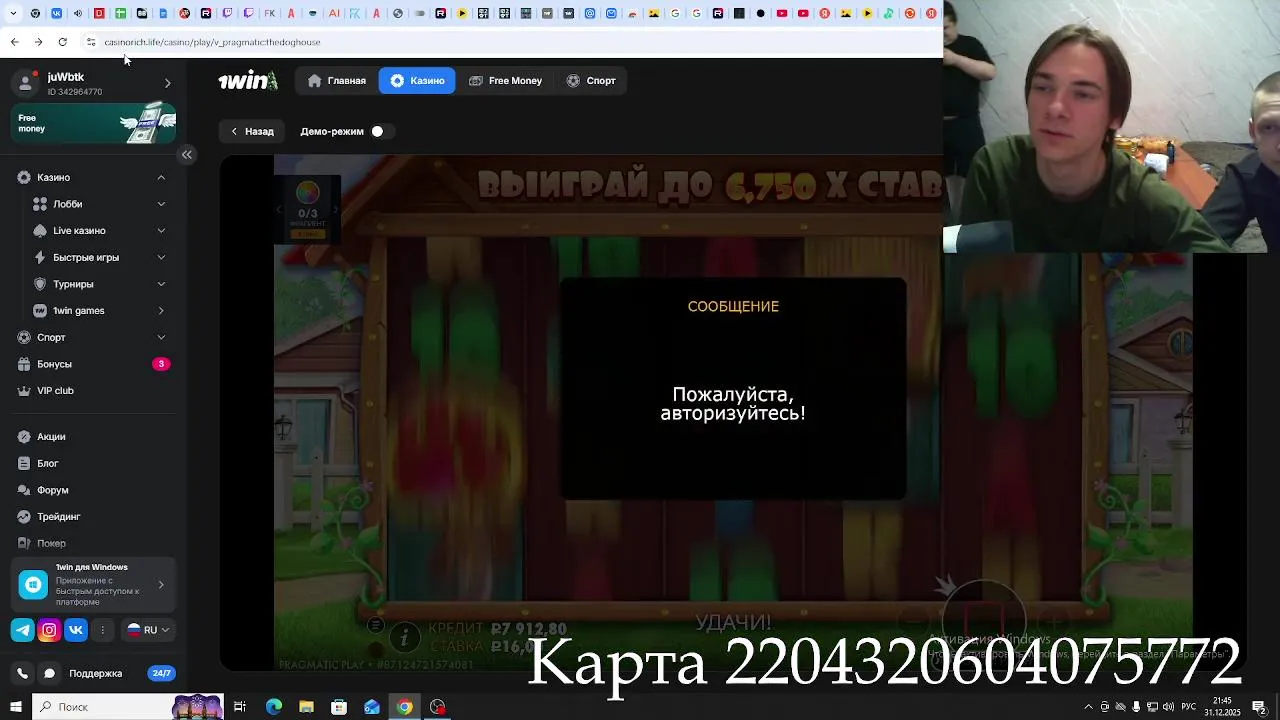Screen dimensions: 1280x720
Task: Open the Трейдинг link
Action: coord(59,517)
